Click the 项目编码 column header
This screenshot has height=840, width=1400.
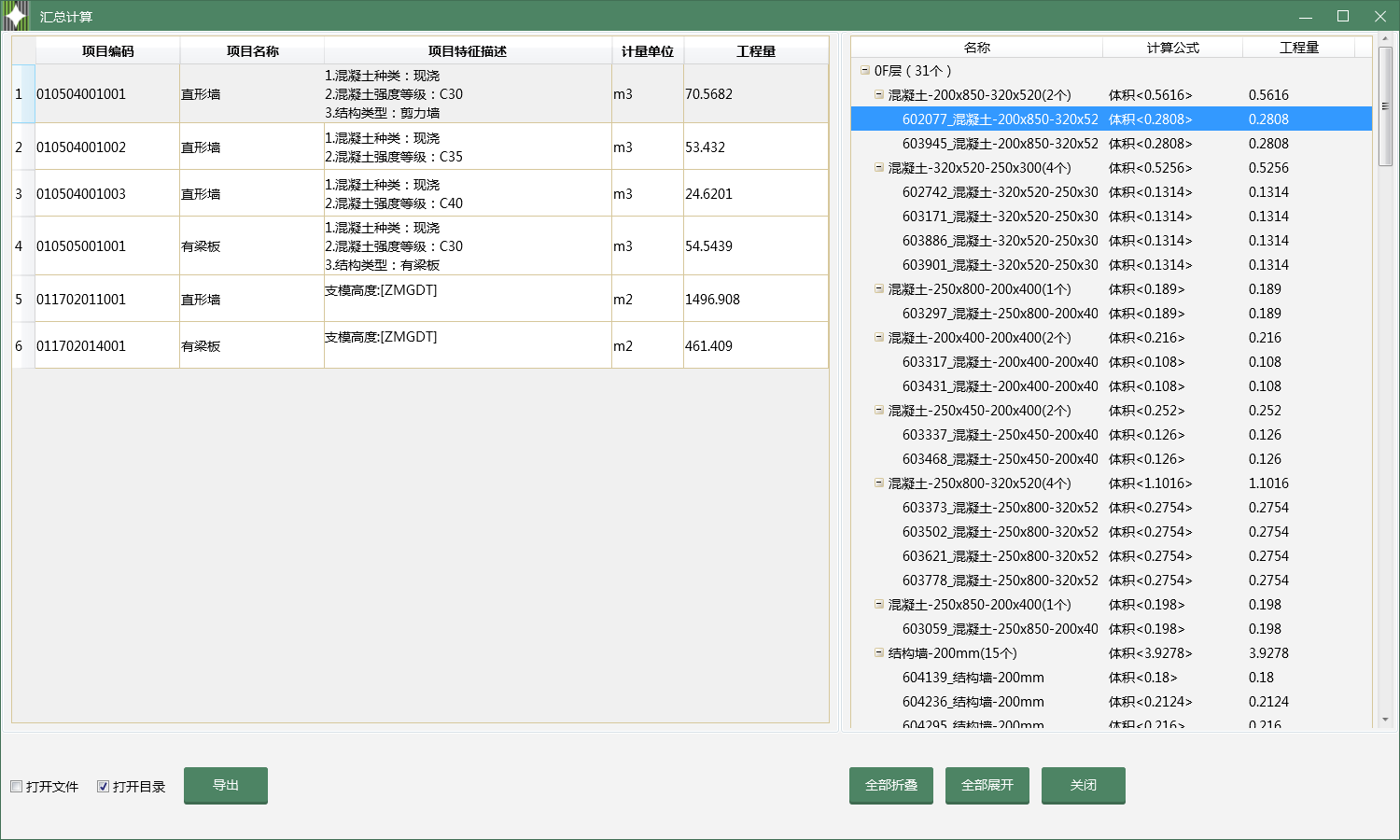pyautogui.click(x=107, y=51)
